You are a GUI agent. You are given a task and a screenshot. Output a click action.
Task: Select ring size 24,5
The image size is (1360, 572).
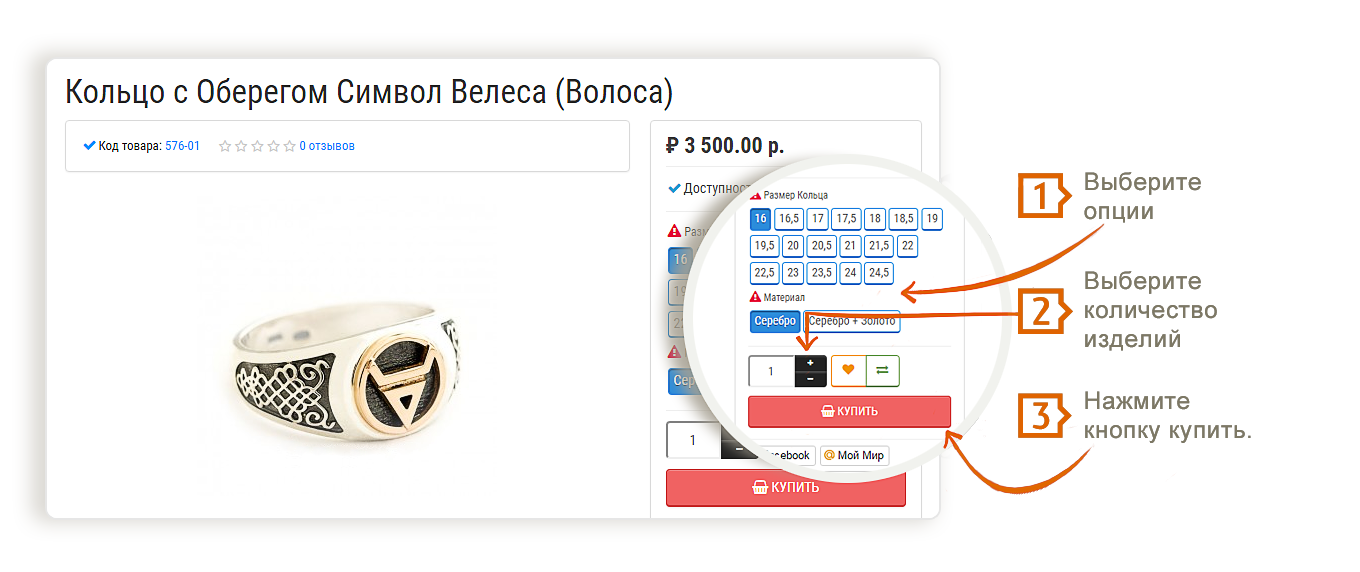coord(878,273)
